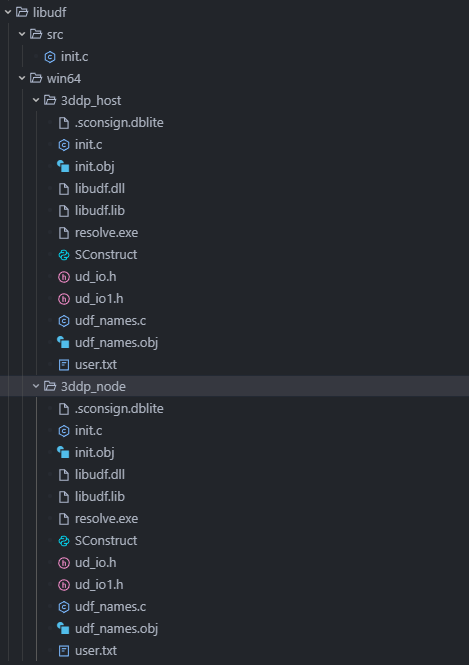Select the 3ddp_host folder label

[x=91, y=101]
